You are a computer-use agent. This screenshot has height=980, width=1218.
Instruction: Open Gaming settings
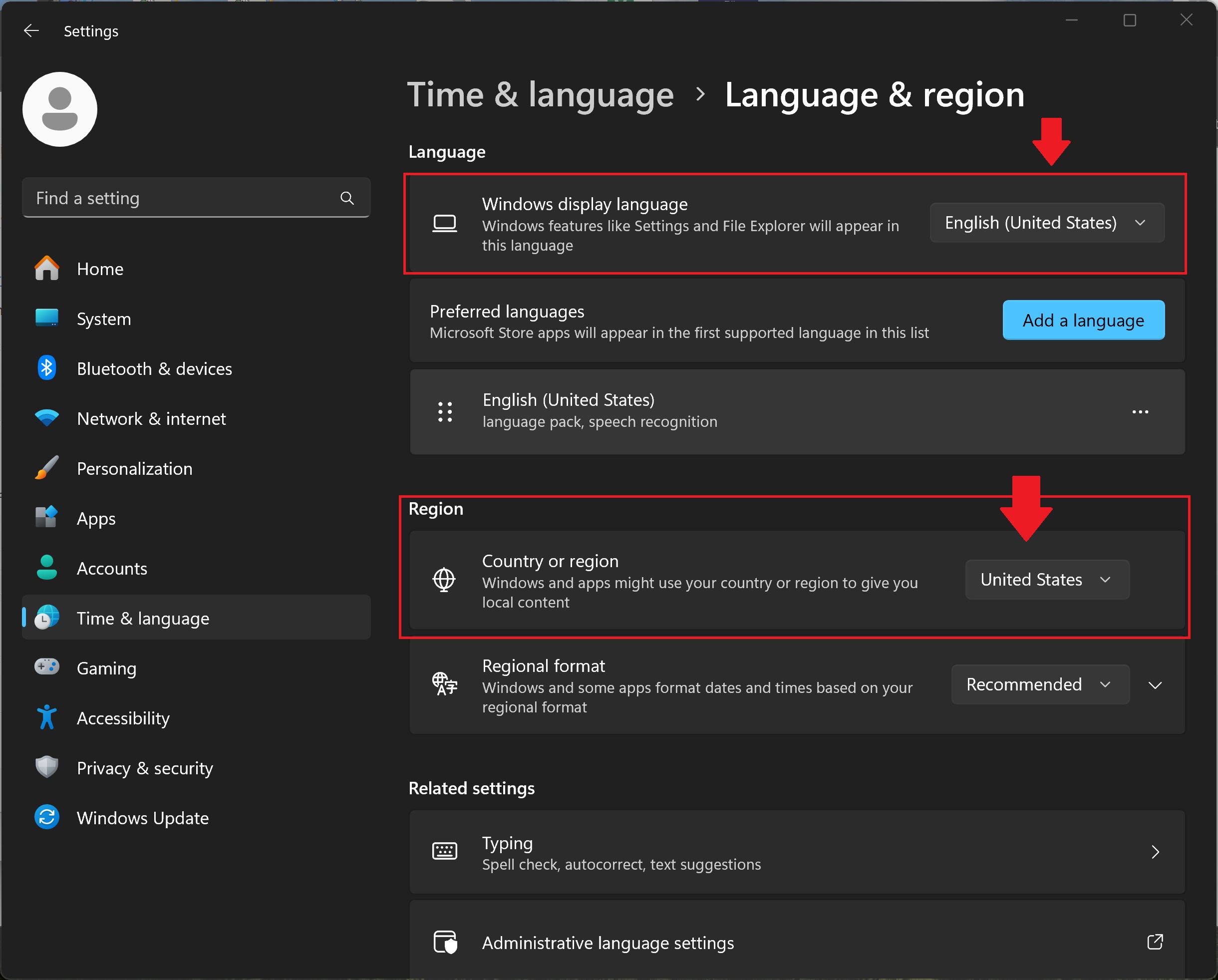pyautogui.click(x=196, y=667)
